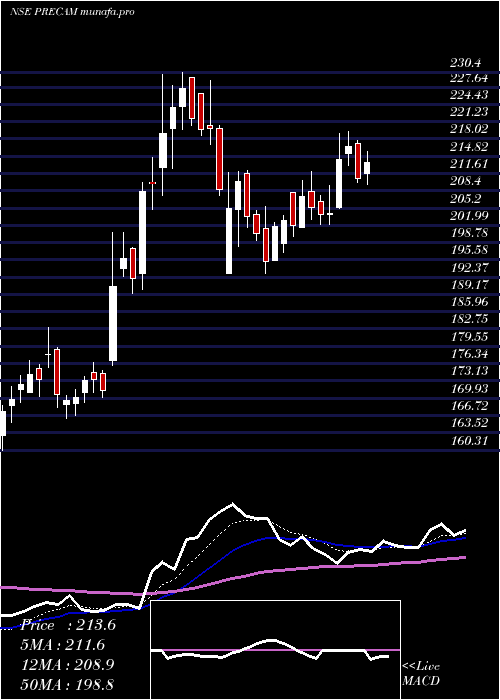Select the 50MA : 198.8 readout
This screenshot has width=500, height=700.
point(68,684)
